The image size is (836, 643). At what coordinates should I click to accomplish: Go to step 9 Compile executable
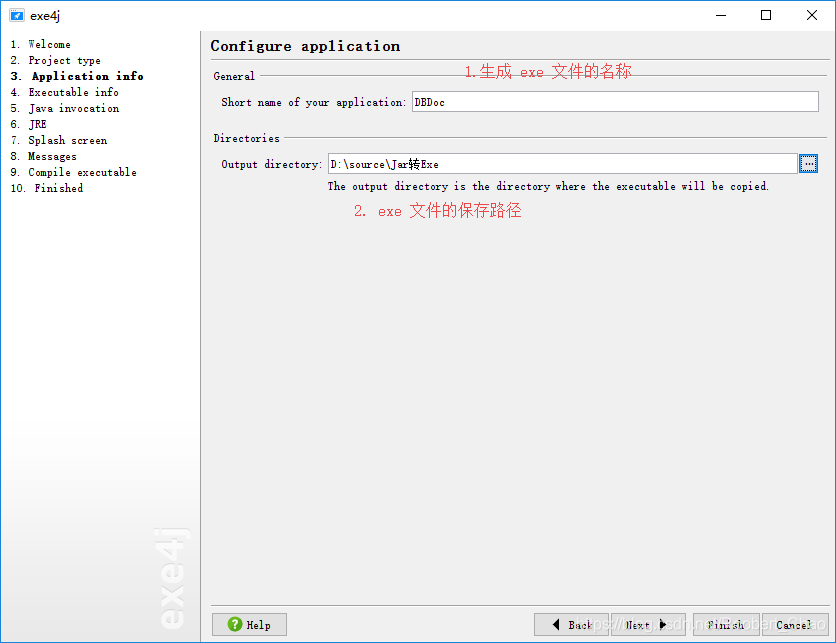74,172
